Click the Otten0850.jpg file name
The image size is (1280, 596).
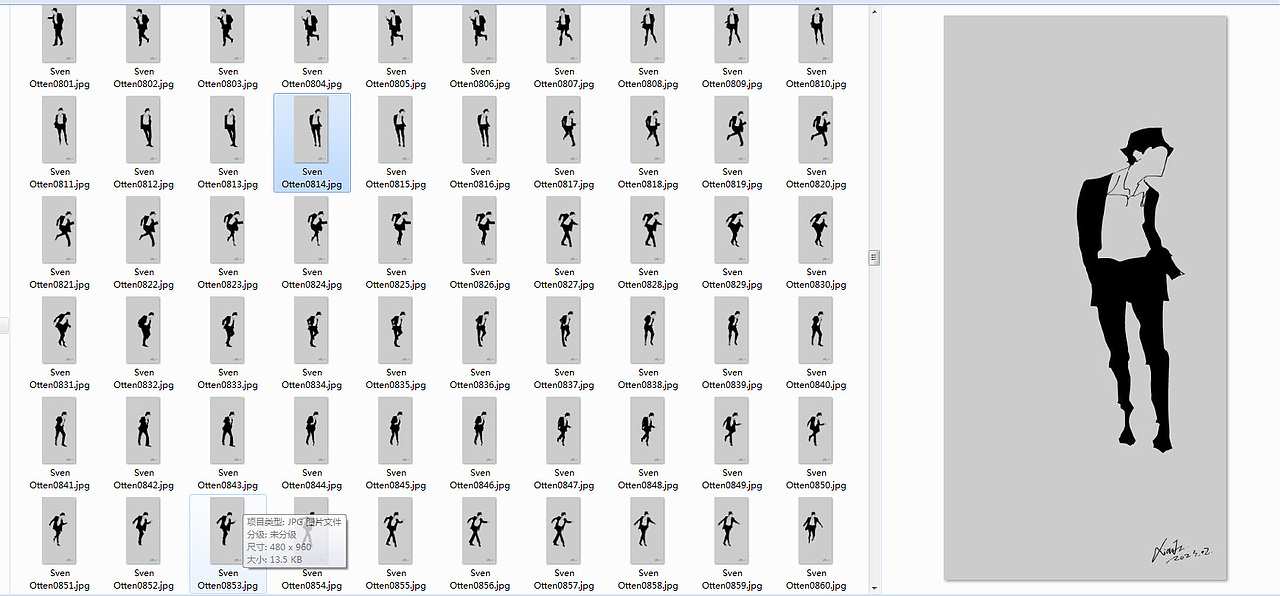click(x=816, y=479)
